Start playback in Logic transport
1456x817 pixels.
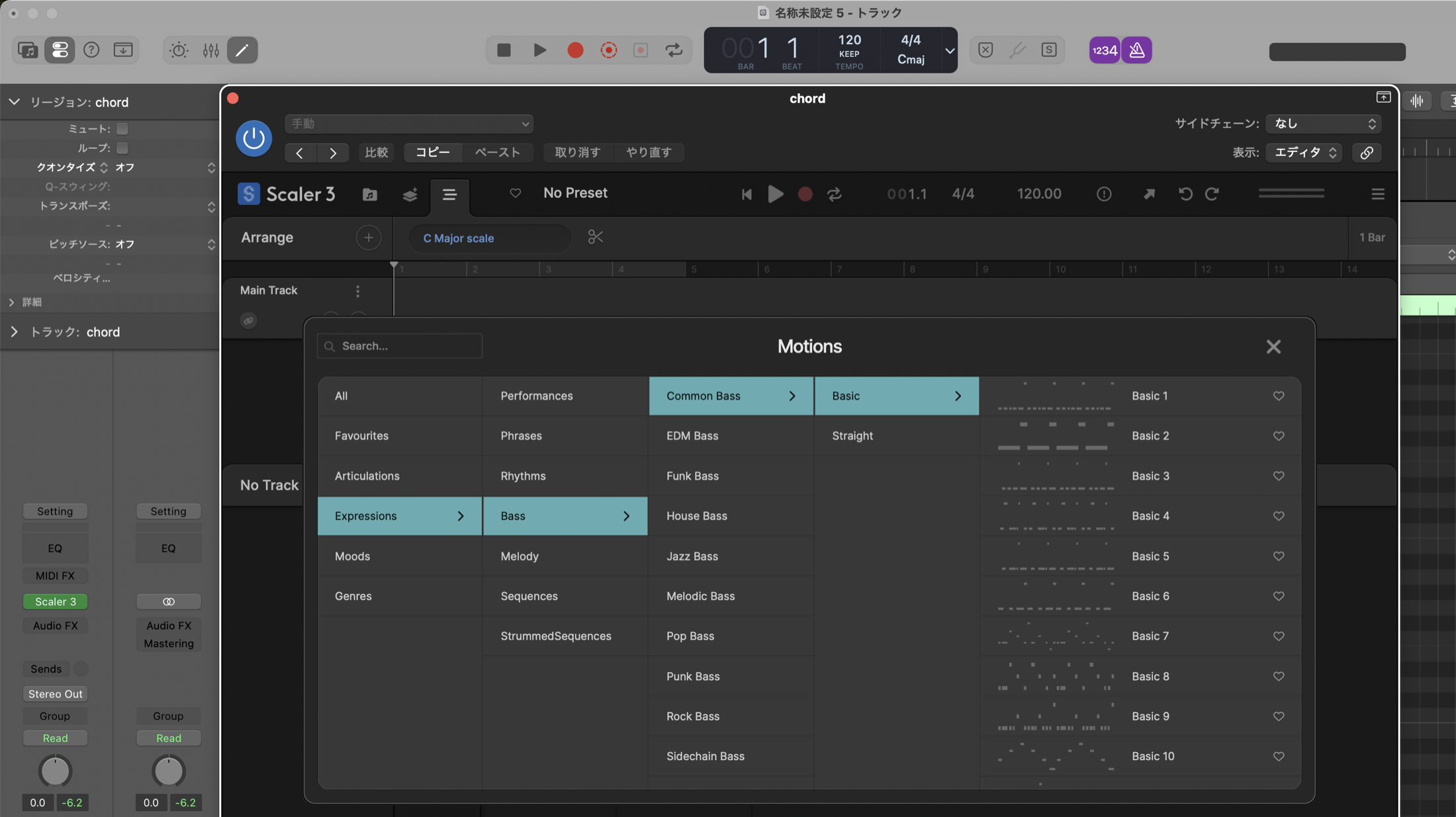[539, 50]
